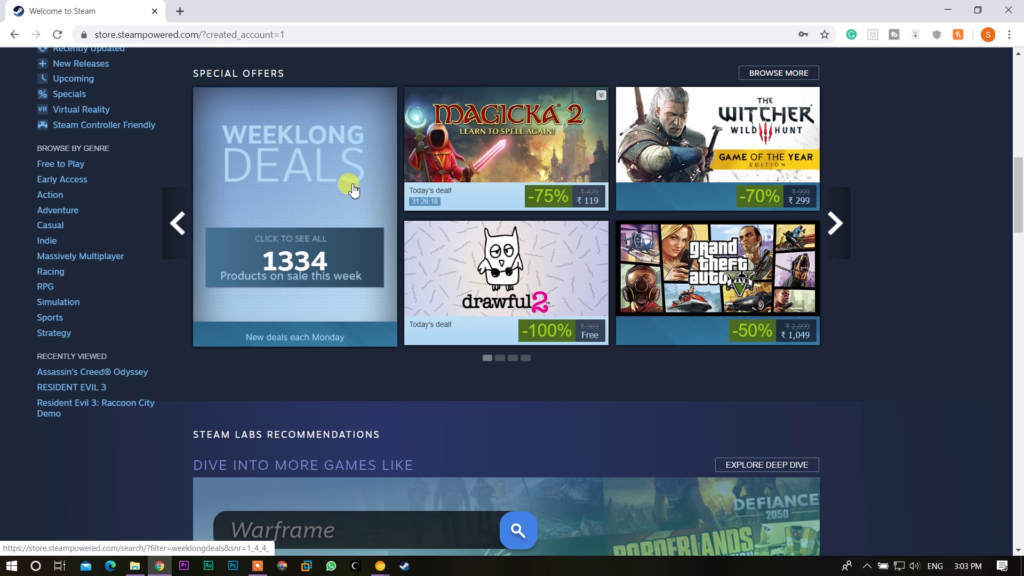Click to see all 1334 products
This screenshot has width=1024, height=576.
[x=295, y=257]
